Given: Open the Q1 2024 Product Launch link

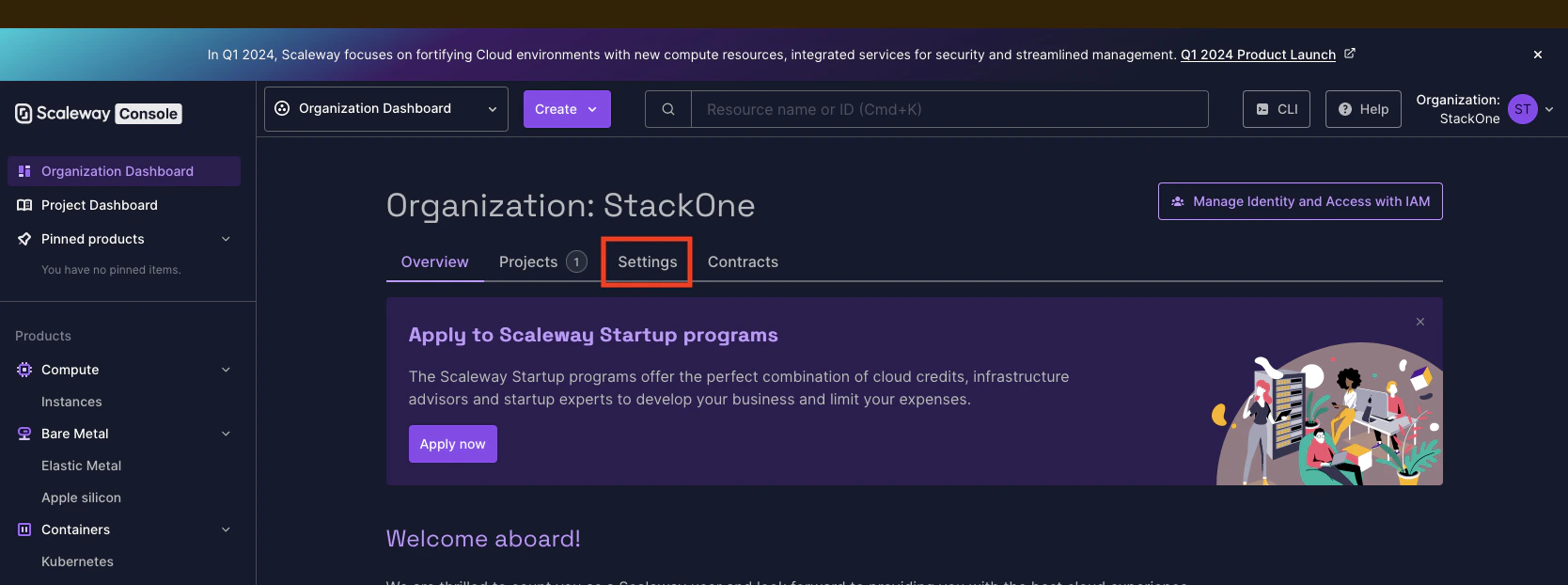Looking at the screenshot, I should [1258, 55].
